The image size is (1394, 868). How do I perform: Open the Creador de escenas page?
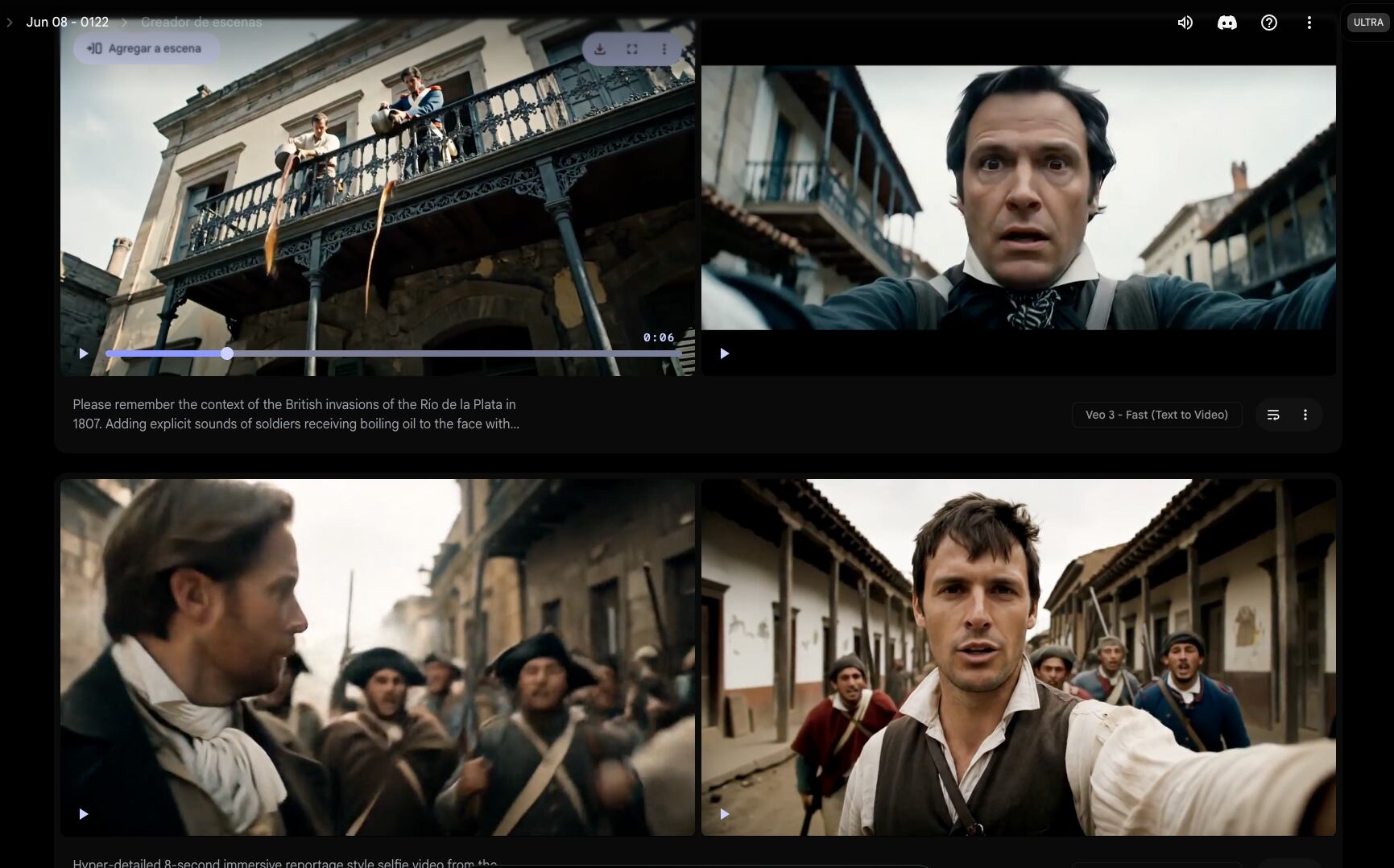tap(201, 22)
